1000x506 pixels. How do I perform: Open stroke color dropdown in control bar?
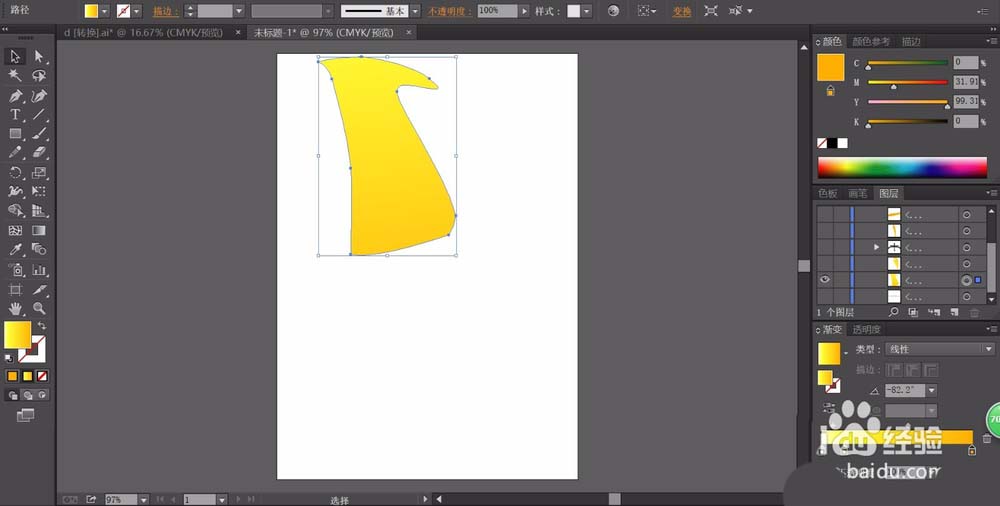coord(136,11)
